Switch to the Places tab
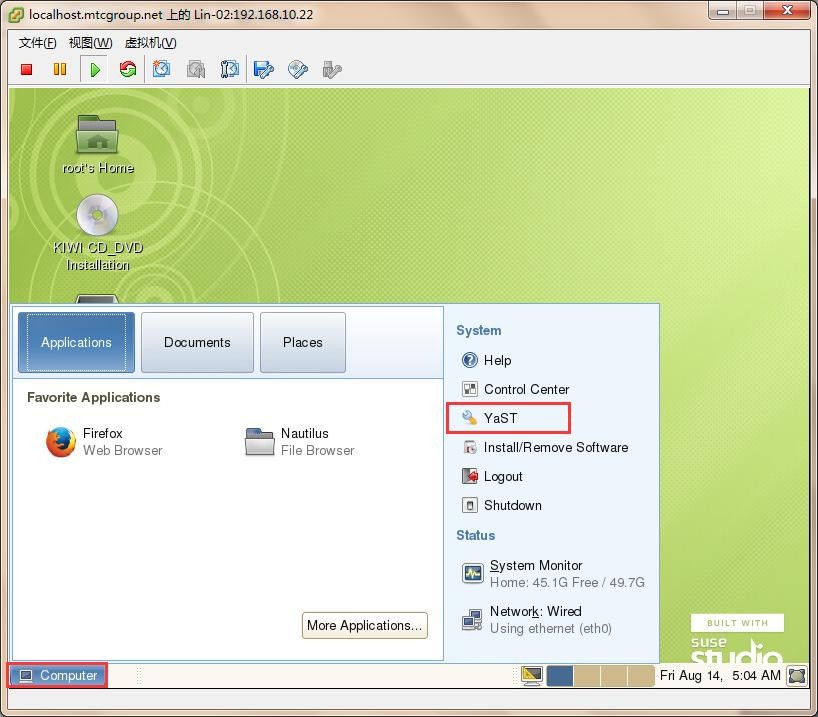This screenshot has height=717, width=818. click(x=303, y=342)
